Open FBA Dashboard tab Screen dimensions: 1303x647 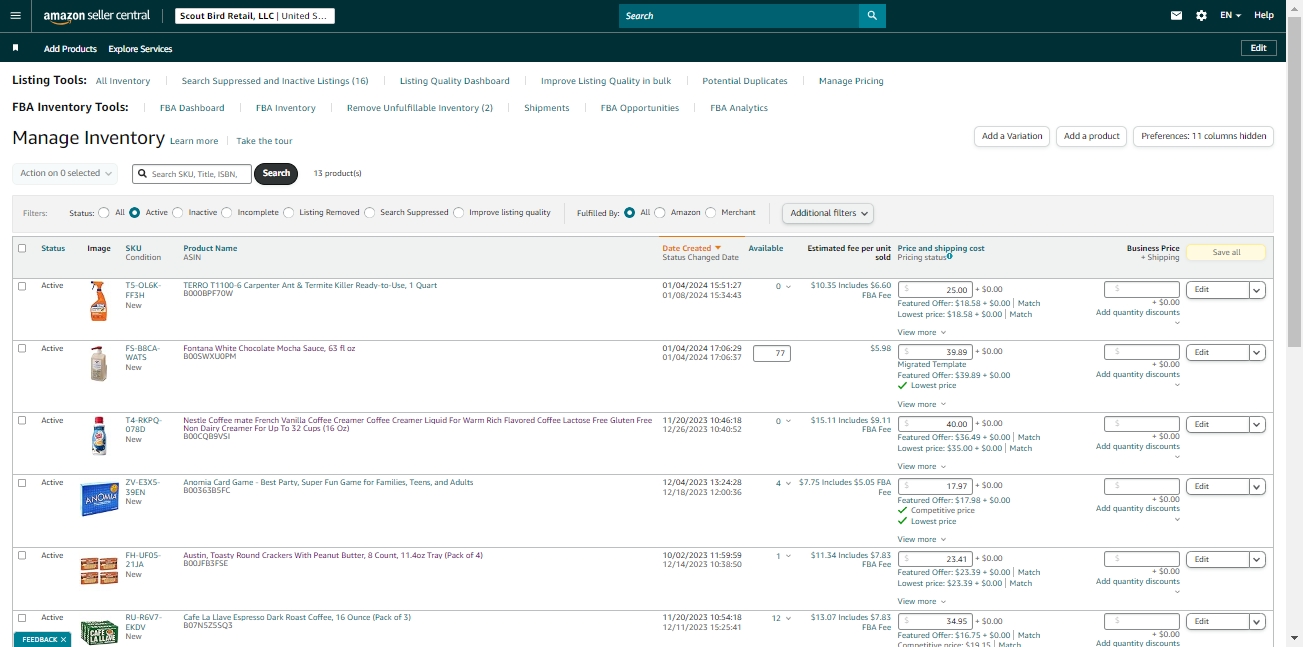pyautogui.click(x=192, y=108)
